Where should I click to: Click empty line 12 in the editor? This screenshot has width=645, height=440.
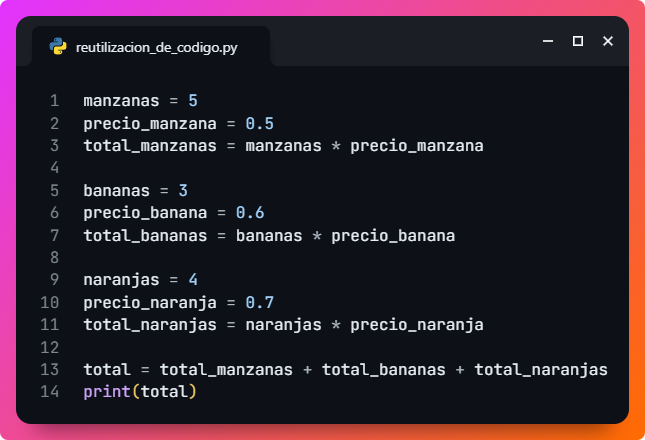click(300, 348)
